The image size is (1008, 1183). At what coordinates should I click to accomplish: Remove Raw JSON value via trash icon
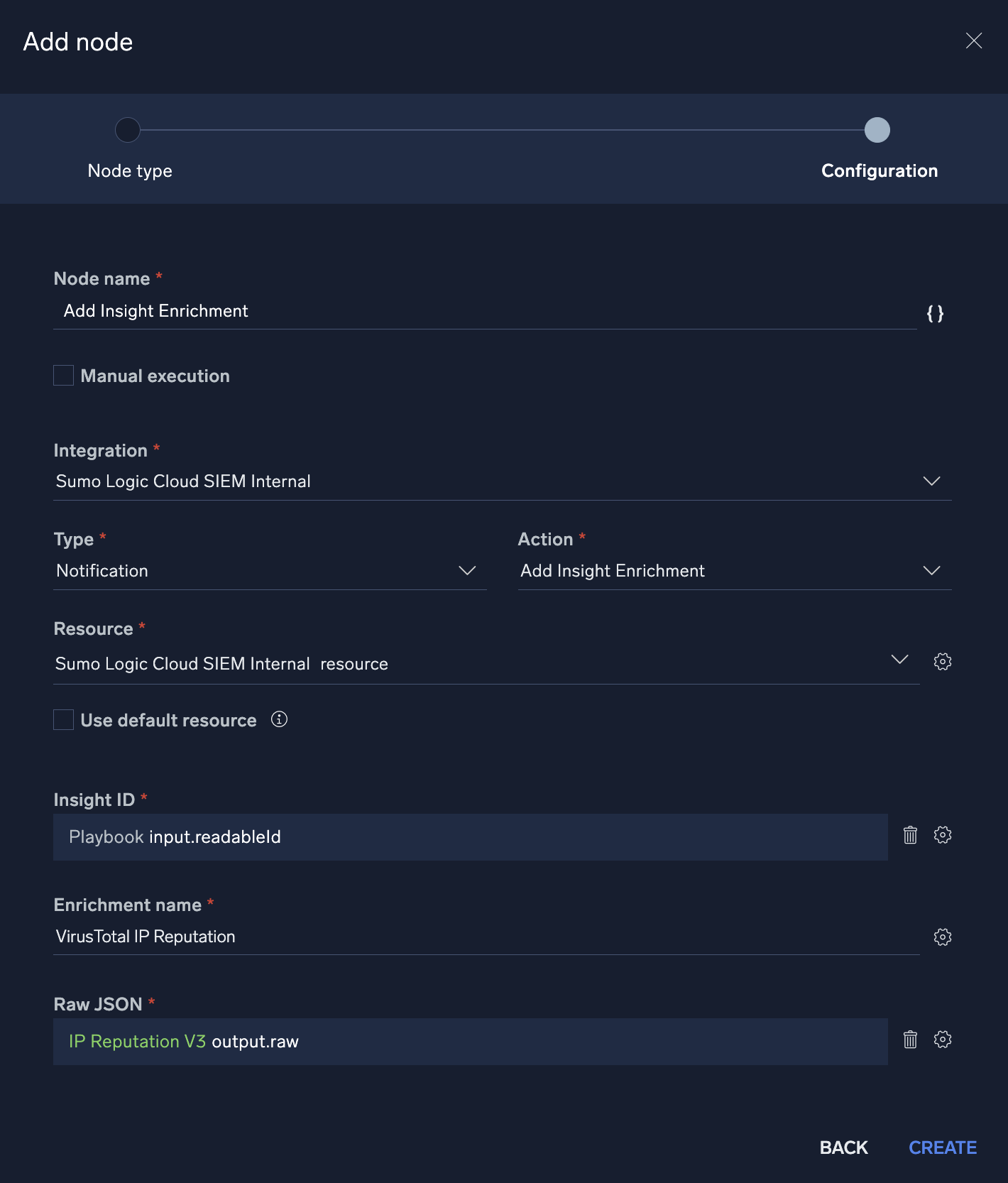(910, 1040)
